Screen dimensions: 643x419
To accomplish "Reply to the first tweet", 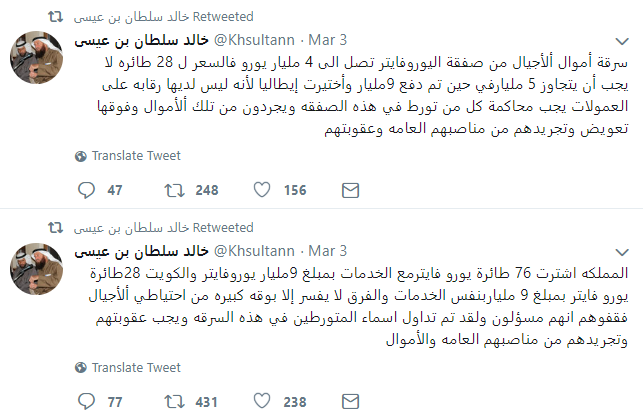I will (85, 190).
